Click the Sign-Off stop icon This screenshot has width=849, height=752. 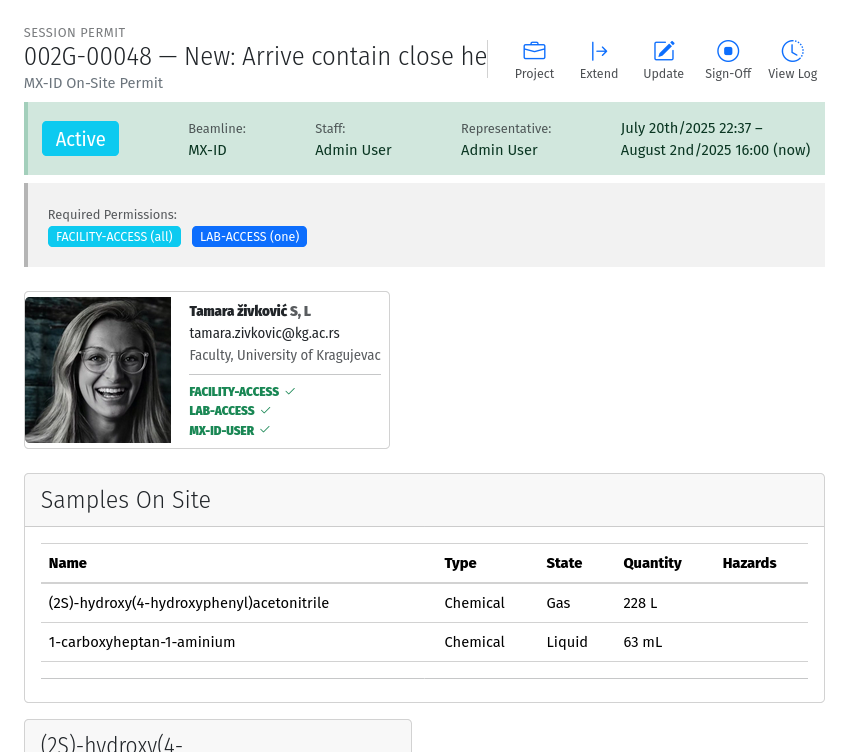point(728,51)
